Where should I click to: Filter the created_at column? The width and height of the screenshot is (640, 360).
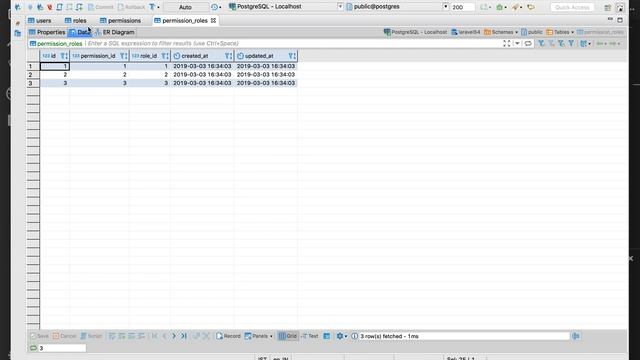228,56
